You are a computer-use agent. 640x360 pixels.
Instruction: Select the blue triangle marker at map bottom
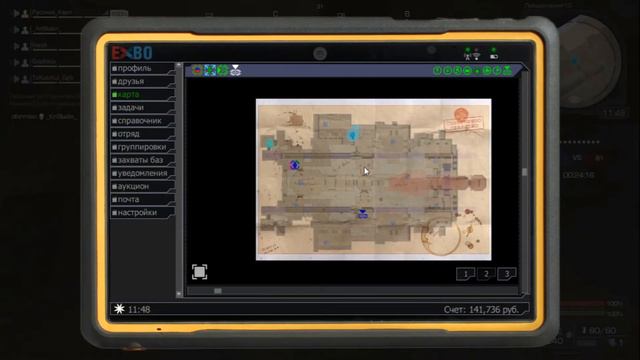click(362, 213)
